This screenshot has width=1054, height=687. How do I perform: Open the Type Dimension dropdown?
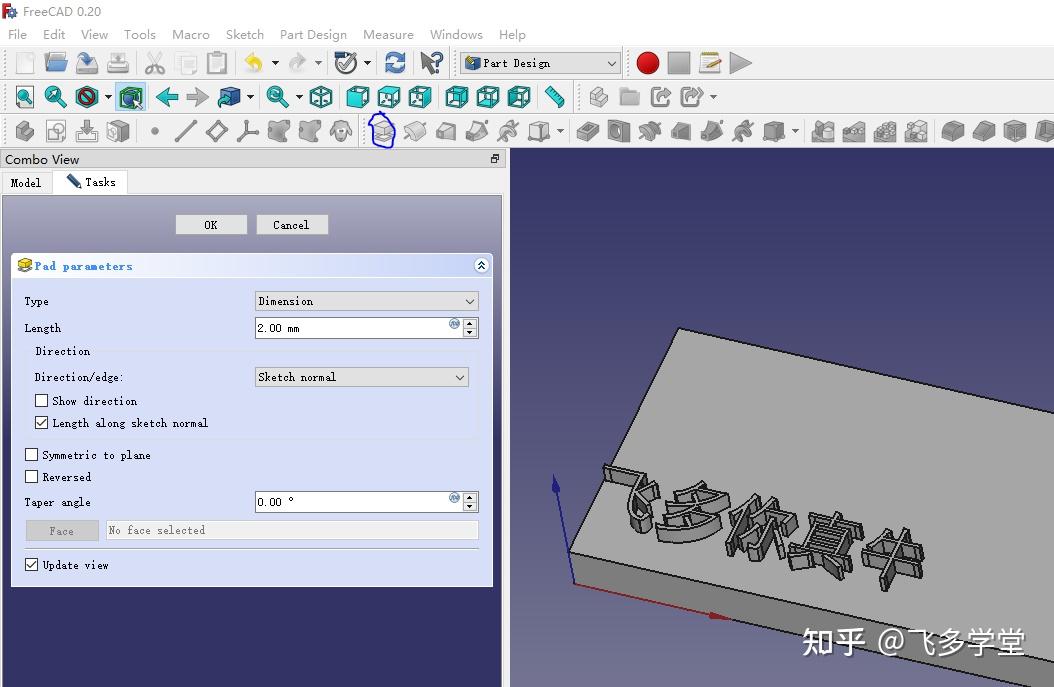366,301
